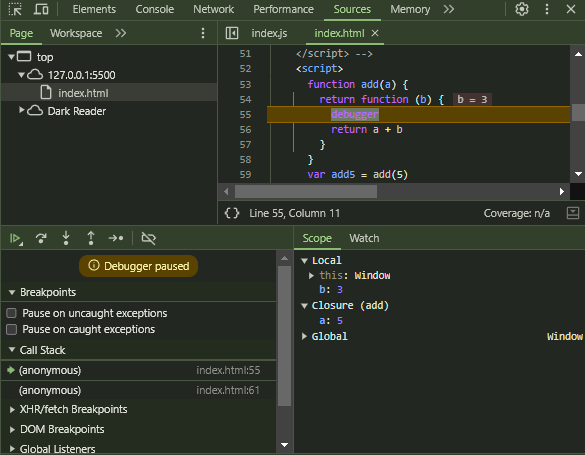The image size is (585, 455).
Task: Click the inline value b = 3
Action: click(x=472, y=100)
